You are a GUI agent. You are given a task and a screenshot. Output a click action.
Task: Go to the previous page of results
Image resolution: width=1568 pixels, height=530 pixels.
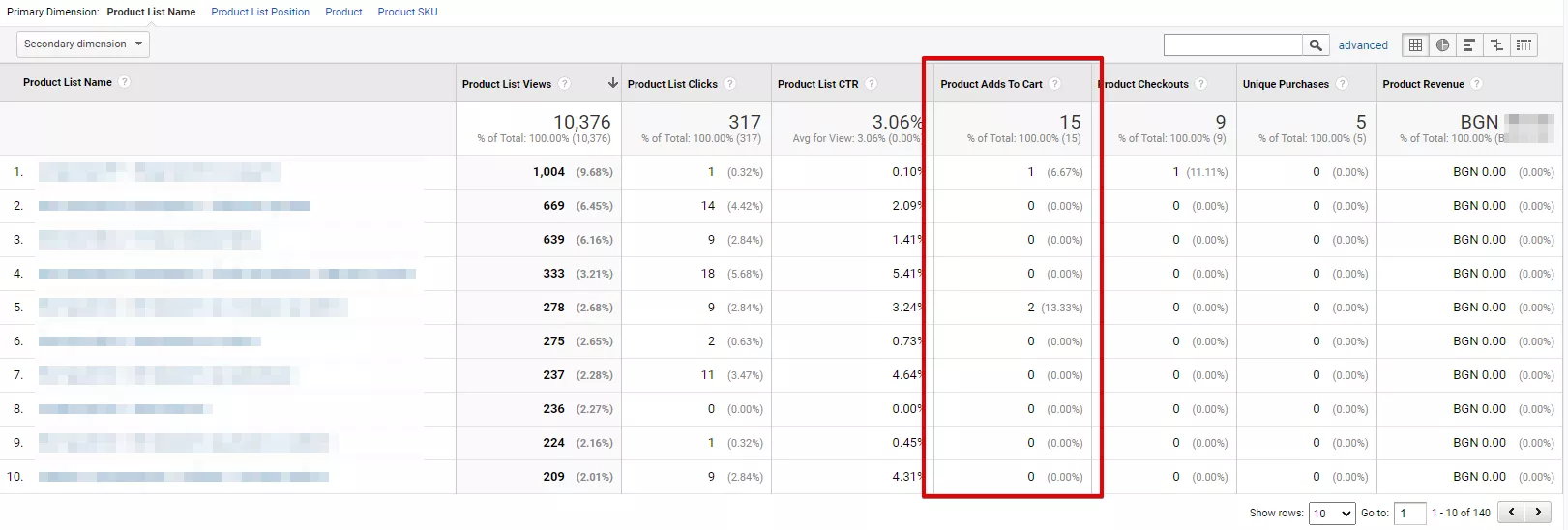click(x=1511, y=512)
